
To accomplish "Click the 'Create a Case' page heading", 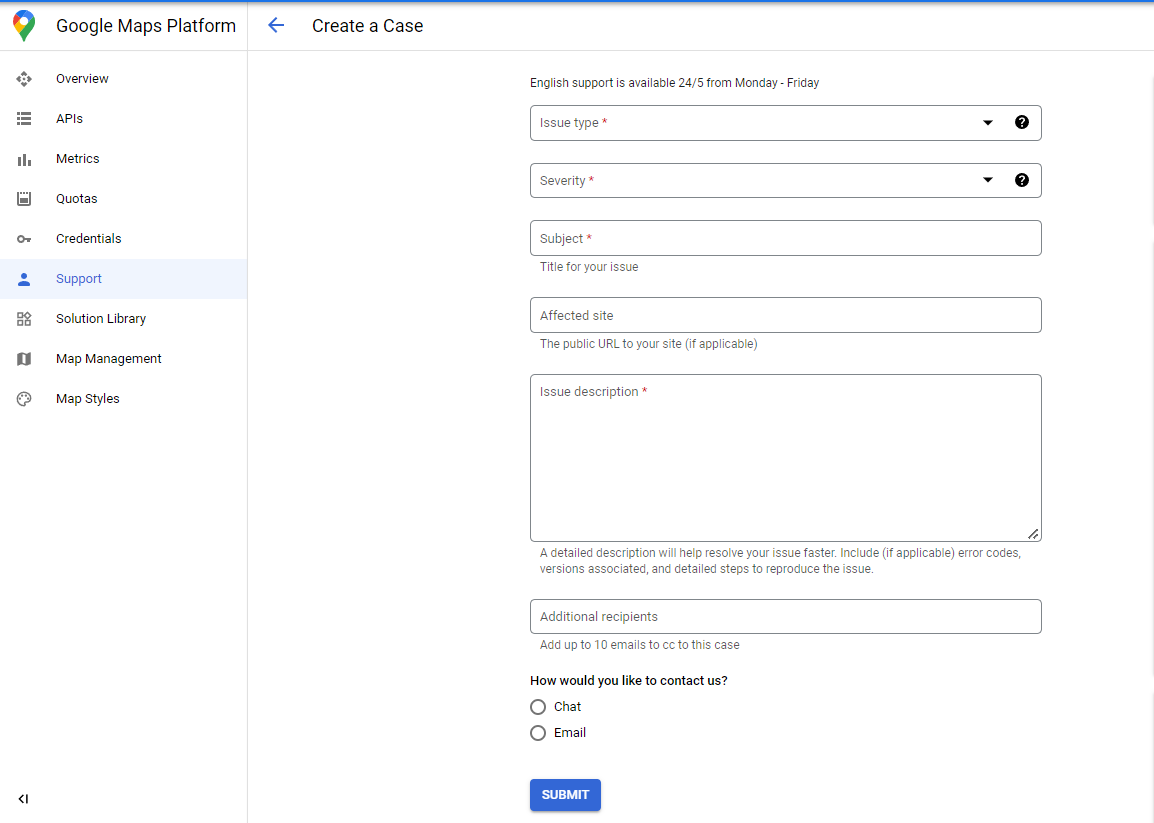I will (x=367, y=26).
